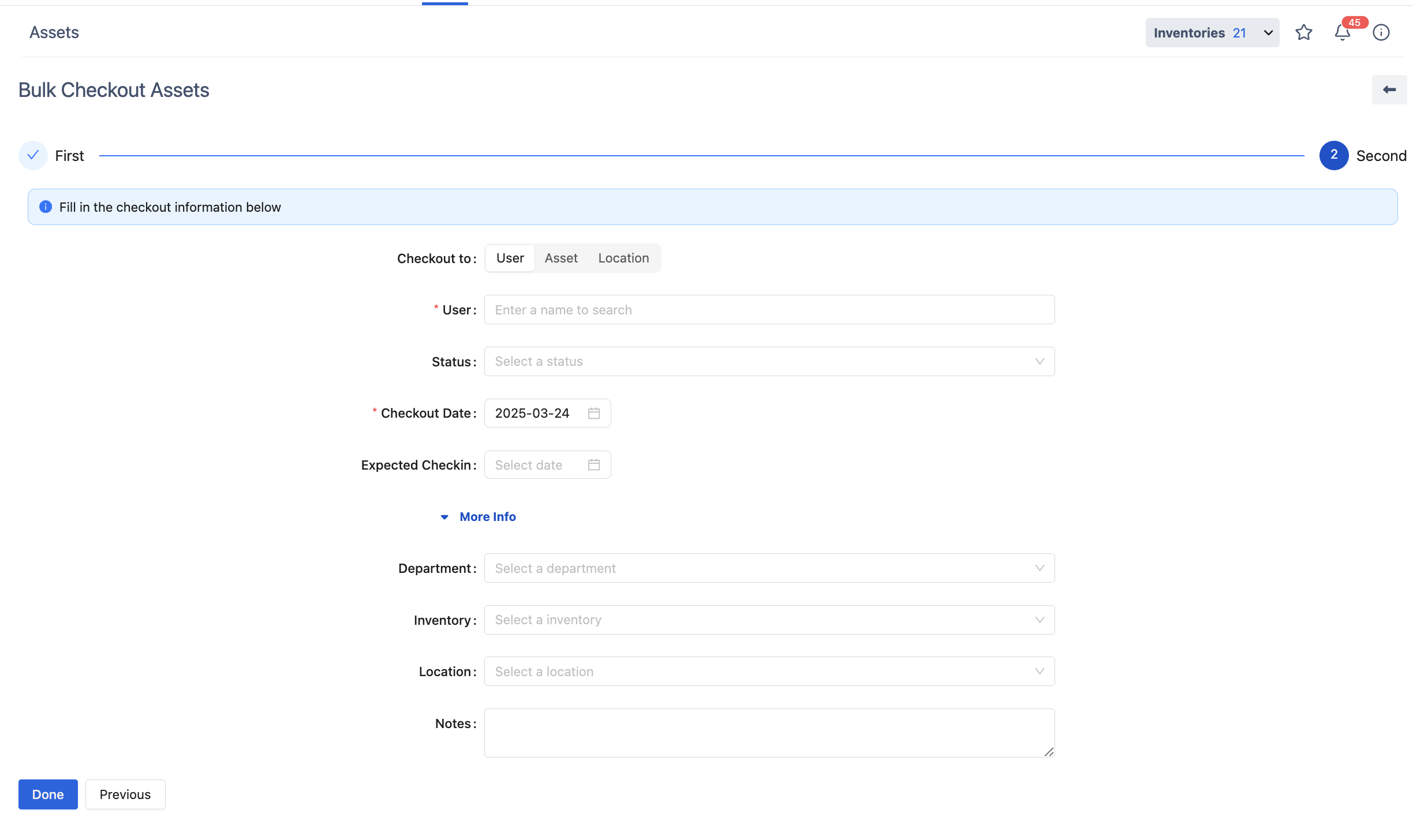Click the back arrow button
The image size is (1413, 840).
(1389, 89)
